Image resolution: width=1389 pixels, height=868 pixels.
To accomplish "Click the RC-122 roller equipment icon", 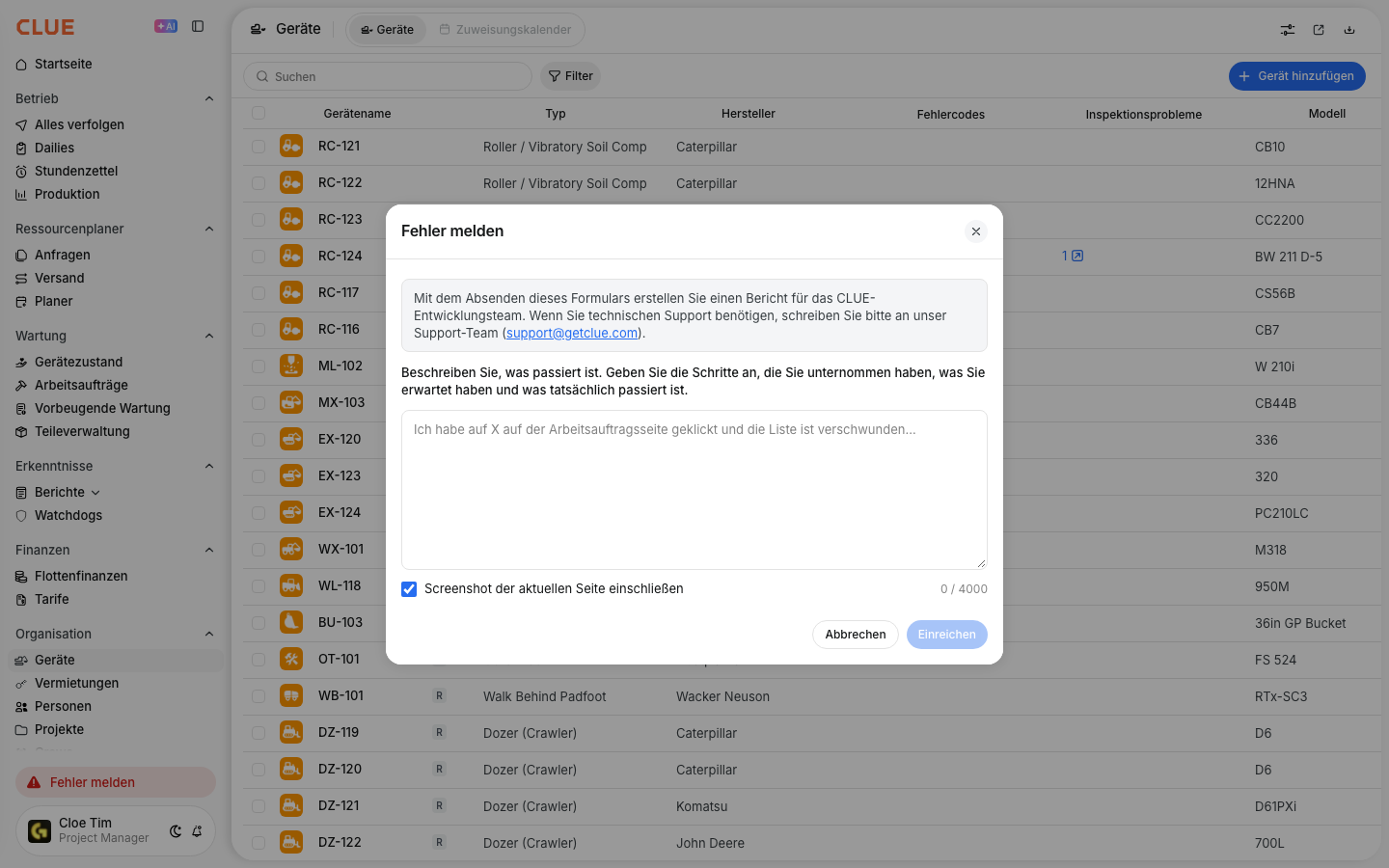I will click(291, 182).
